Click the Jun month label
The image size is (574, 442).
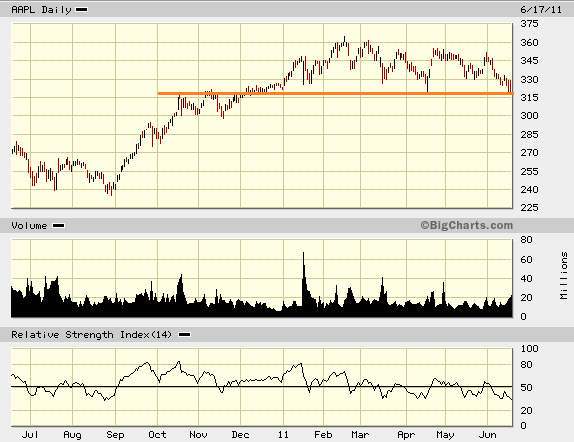point(488,435)
